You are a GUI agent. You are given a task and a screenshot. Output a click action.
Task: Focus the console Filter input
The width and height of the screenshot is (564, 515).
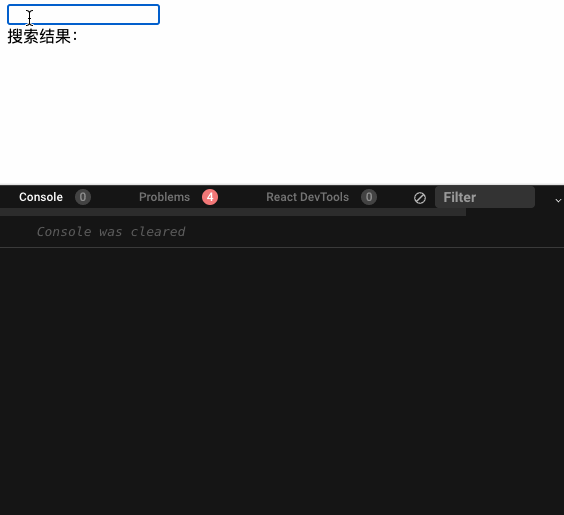(485, 197)
